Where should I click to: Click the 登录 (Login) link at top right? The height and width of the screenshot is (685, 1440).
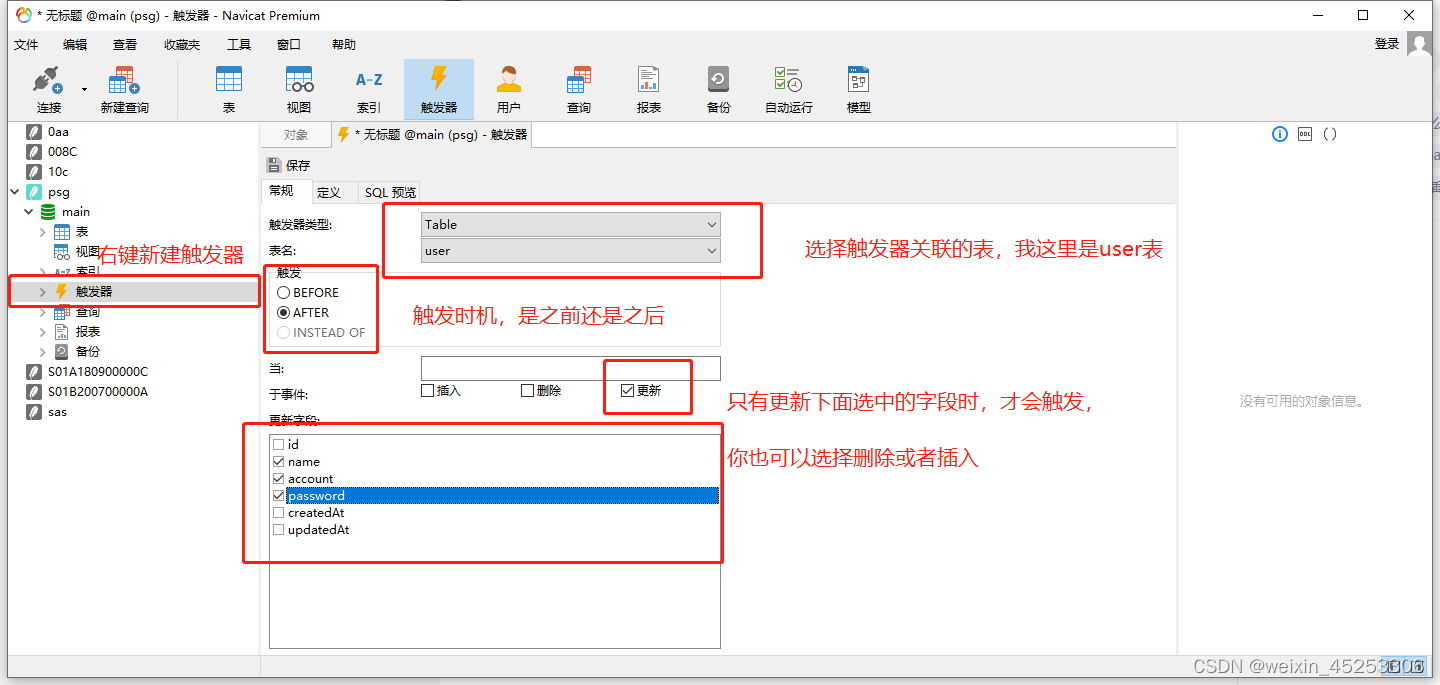coord(1387,44)
